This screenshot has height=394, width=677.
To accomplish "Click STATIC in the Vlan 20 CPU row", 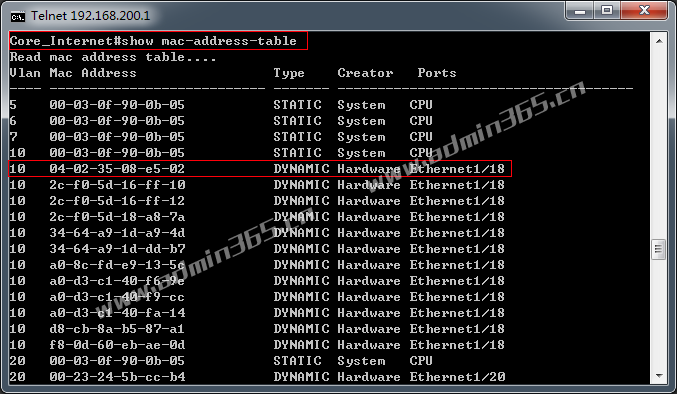I will coord(297,361).
